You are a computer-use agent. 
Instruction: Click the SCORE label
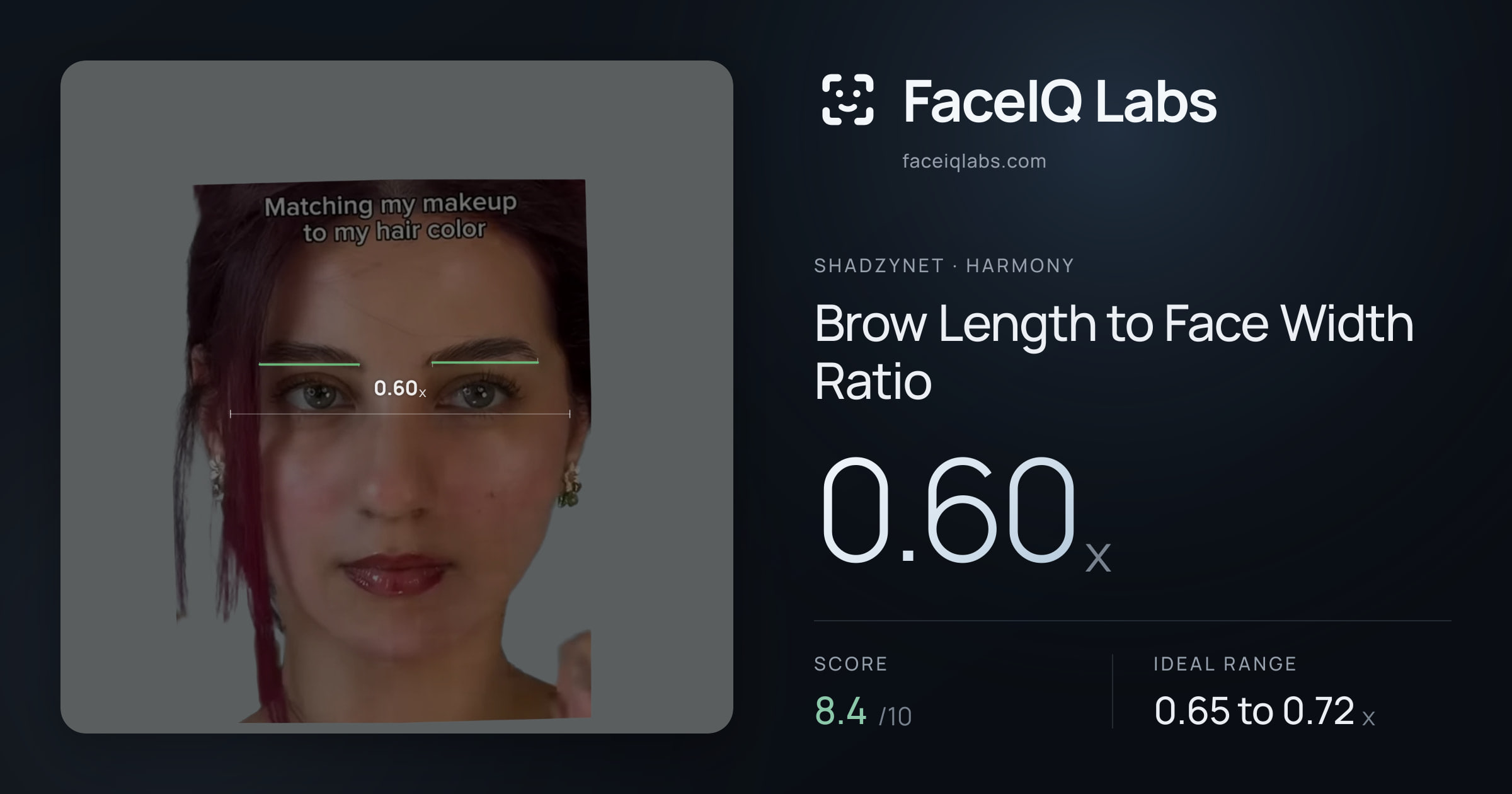[x=850, y=664]
